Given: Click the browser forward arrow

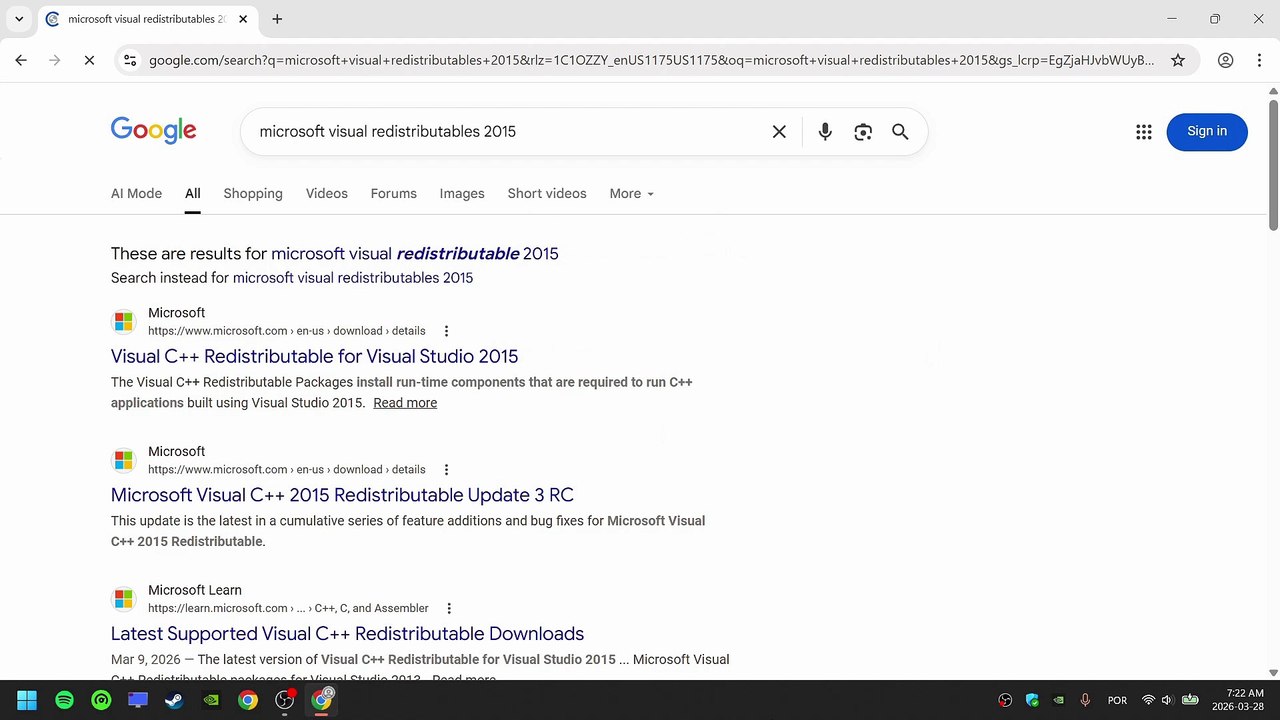Looking at the screenshot, I should 55,60.
